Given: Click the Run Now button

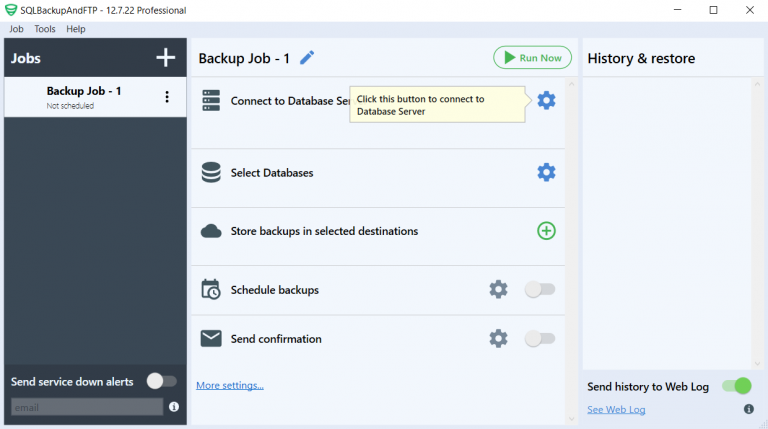Looking at the screenshot, I should pyautogui.click(x=532, y=58).
